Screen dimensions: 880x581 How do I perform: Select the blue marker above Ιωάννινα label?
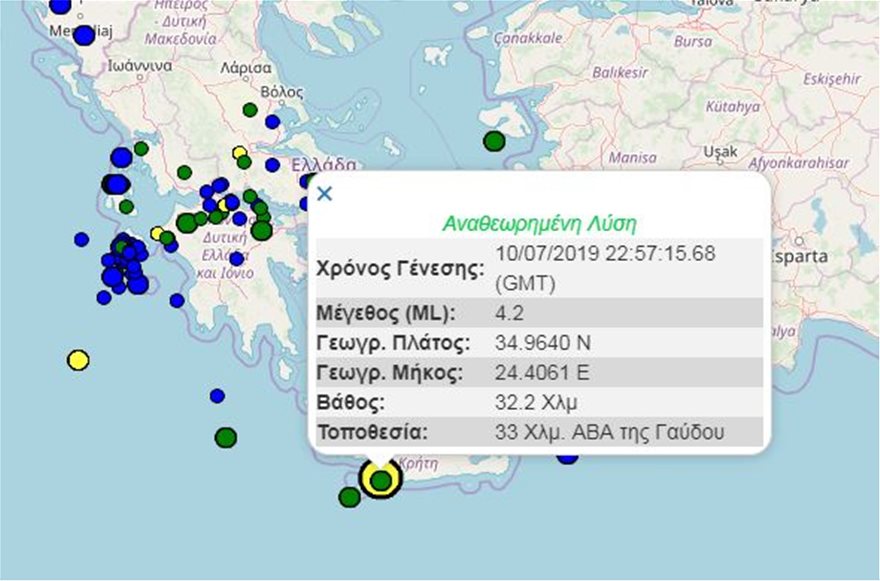tap(84, 37)
